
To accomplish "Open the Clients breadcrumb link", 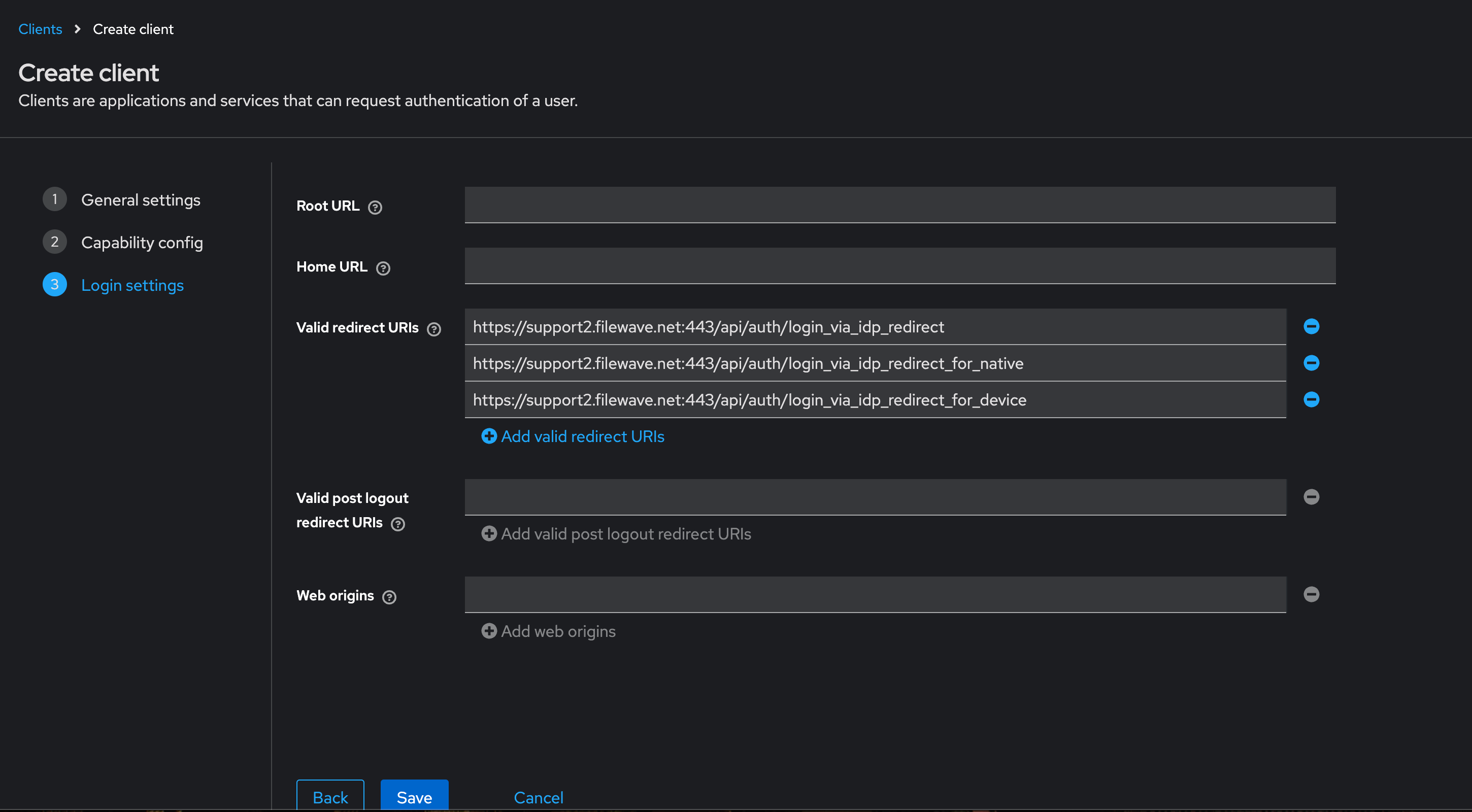I will pos(40,29).
